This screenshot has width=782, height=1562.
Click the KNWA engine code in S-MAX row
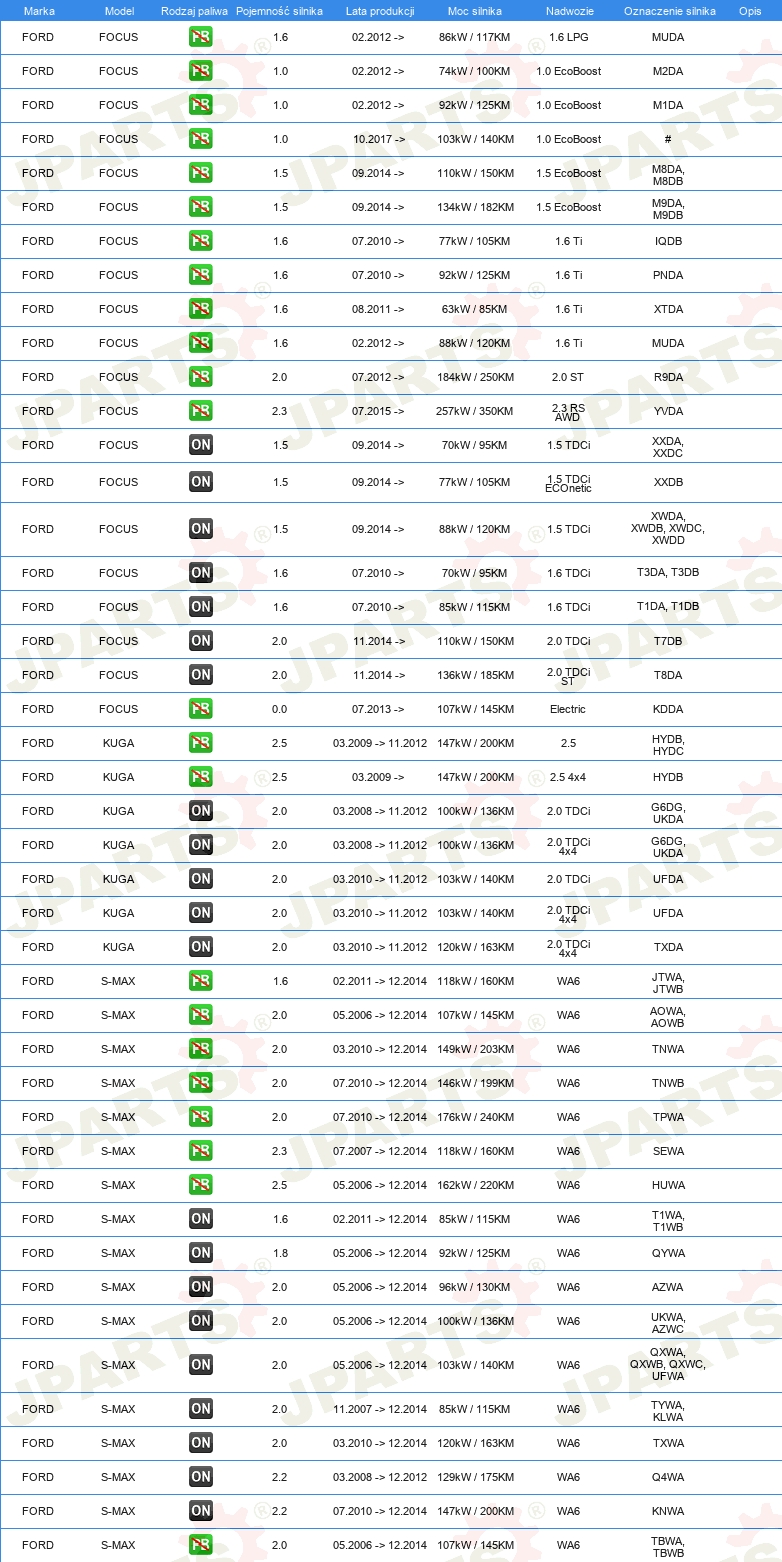[668, 1511]
